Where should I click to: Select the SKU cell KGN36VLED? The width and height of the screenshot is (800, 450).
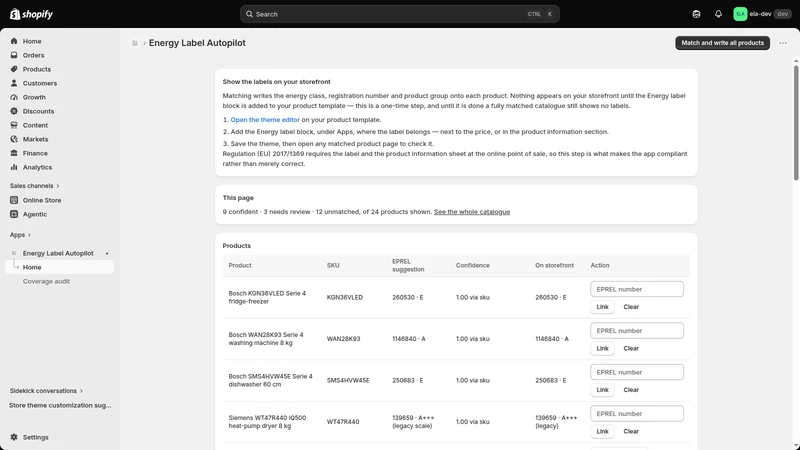[x=345, y=297]
